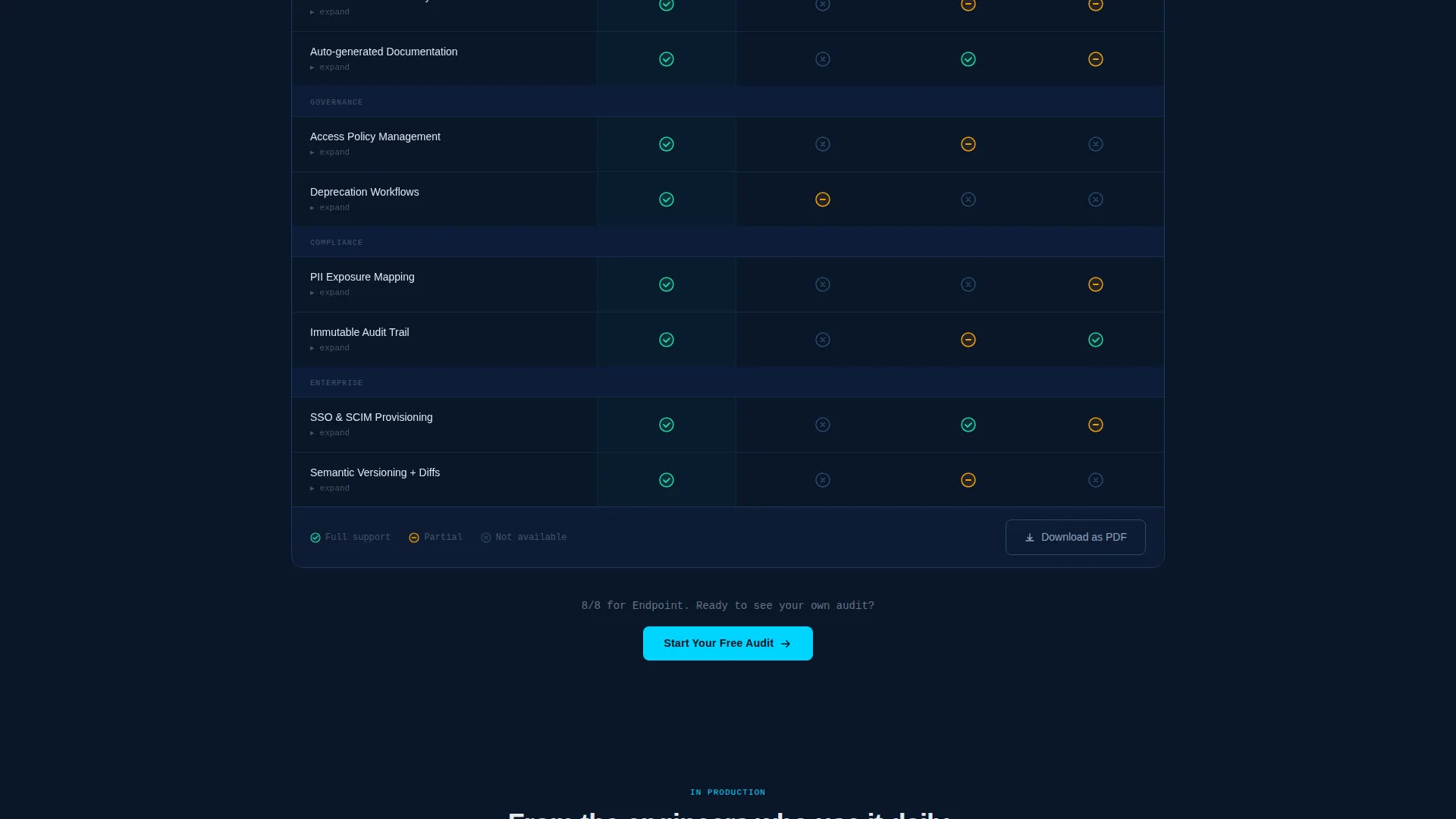Click the 'Deprecation Workflows' feature name

coord(365,192)
